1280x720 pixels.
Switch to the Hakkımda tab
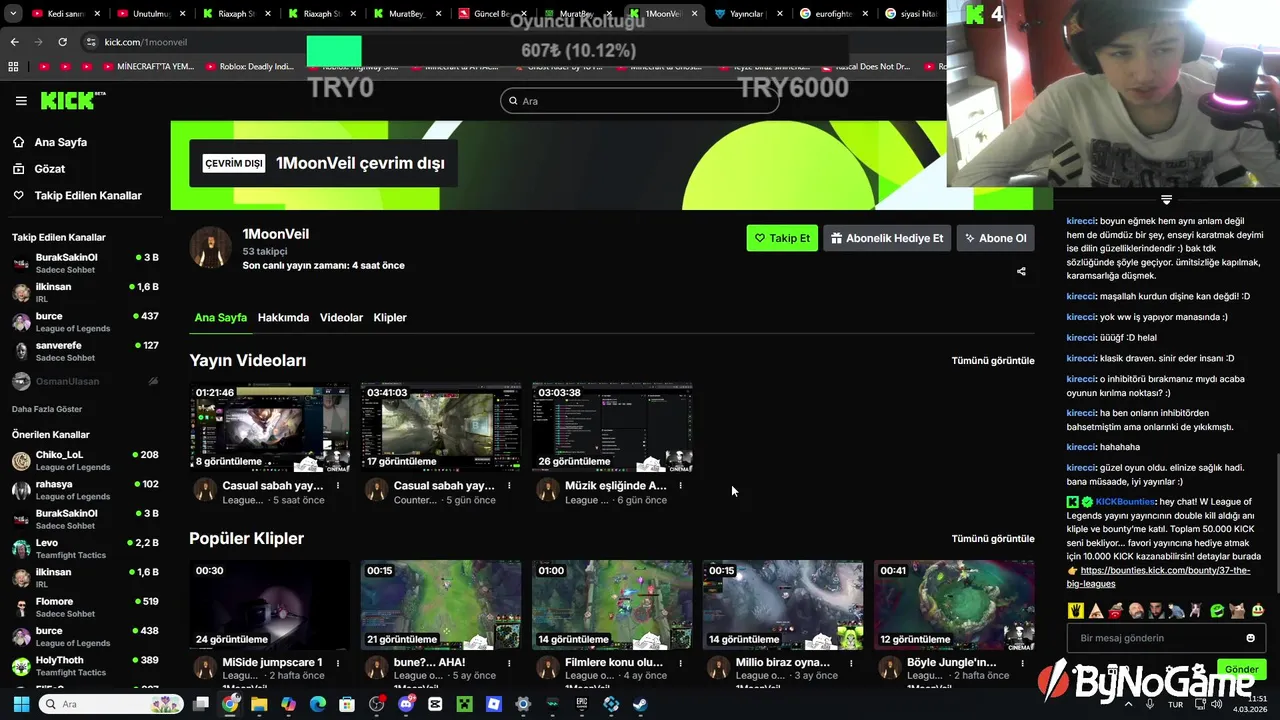[x=283, y=317]
